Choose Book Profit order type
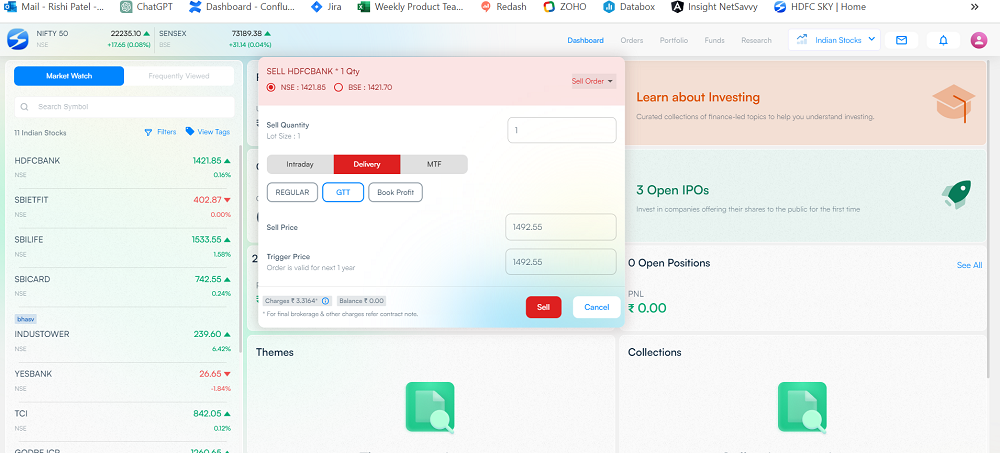Viewport: 1000px width, 453px height. (x=395, y=192)
